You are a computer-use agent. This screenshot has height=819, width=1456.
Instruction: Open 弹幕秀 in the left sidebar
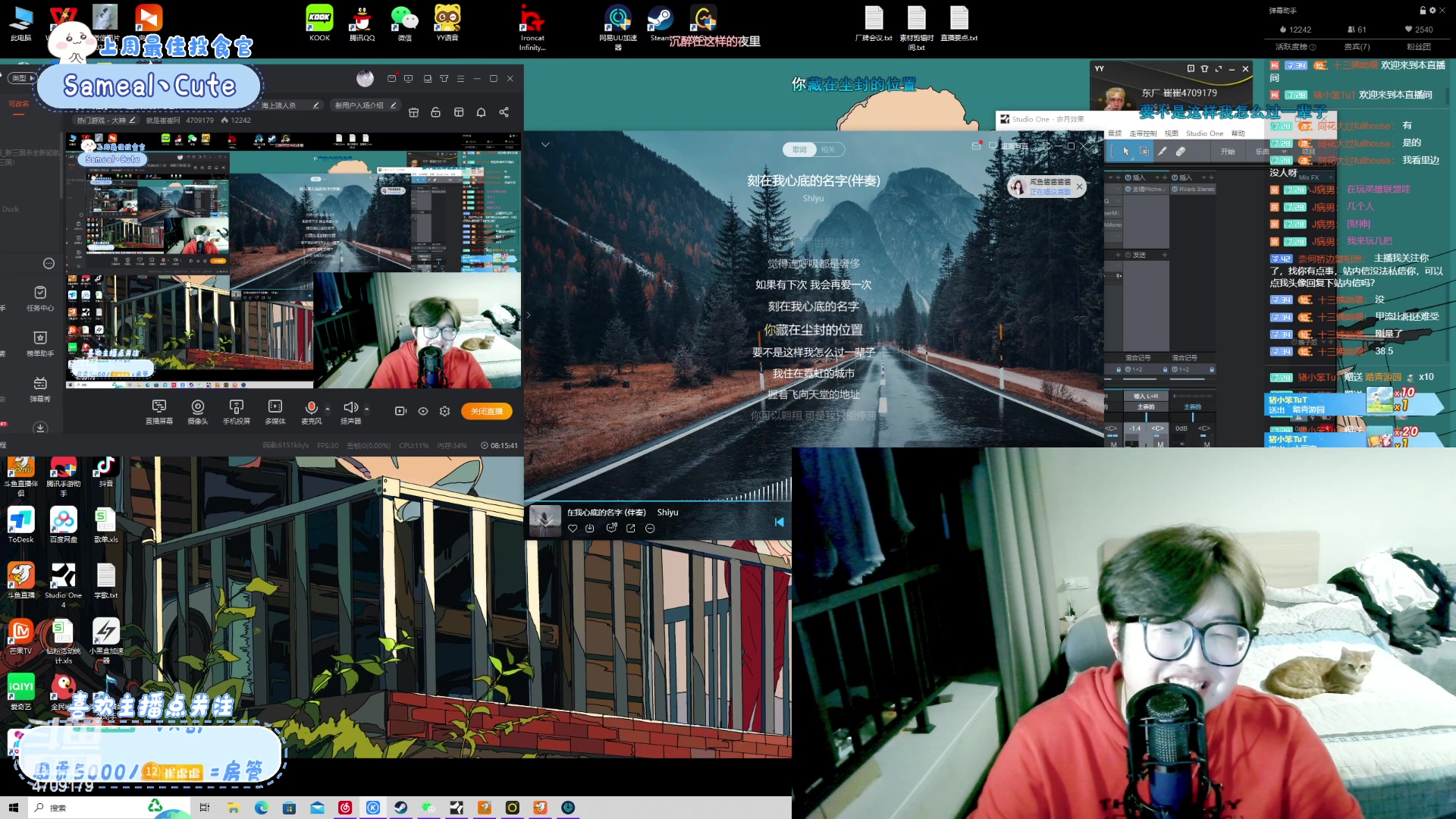[40, 389]
